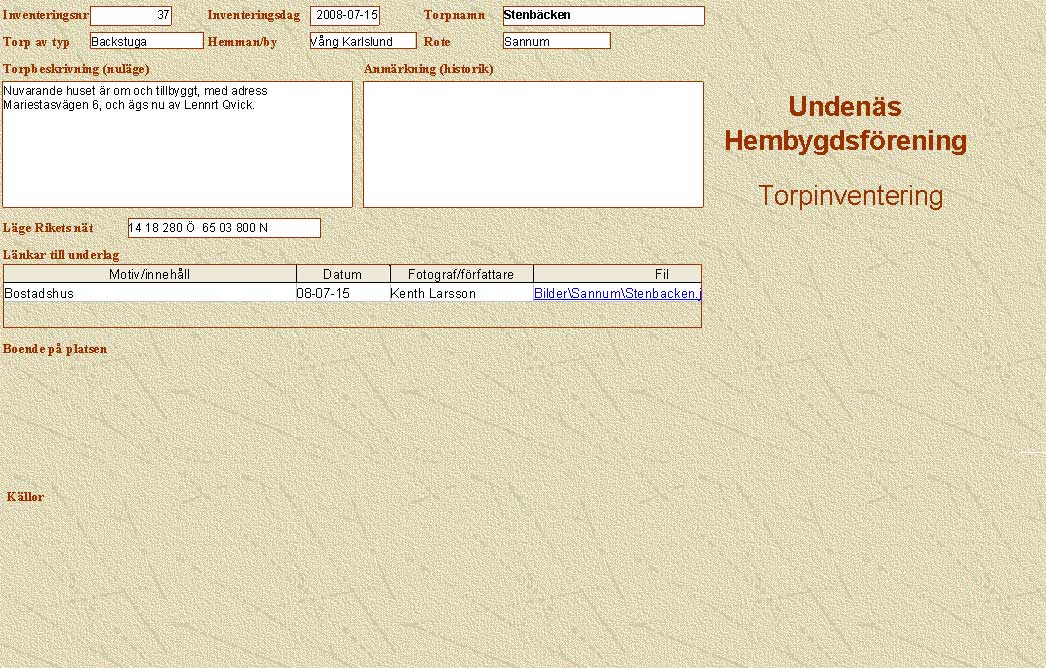
Task: Click the Torpinventering heading
Action: [850, 196]
